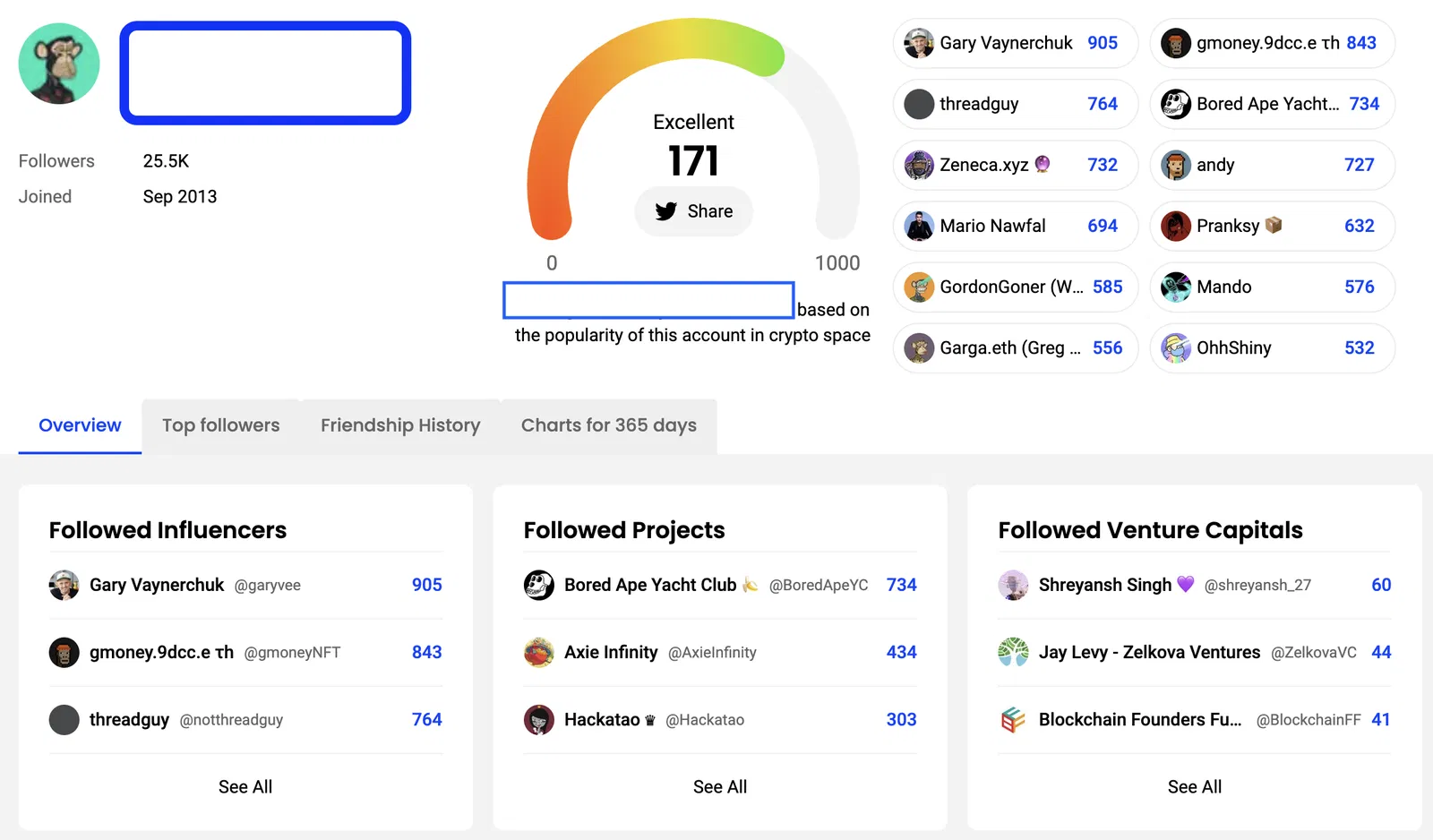Click the Blockchain Founders Fu... name
Viewport: 1433px width, 840px height.
pos(1140,719)
